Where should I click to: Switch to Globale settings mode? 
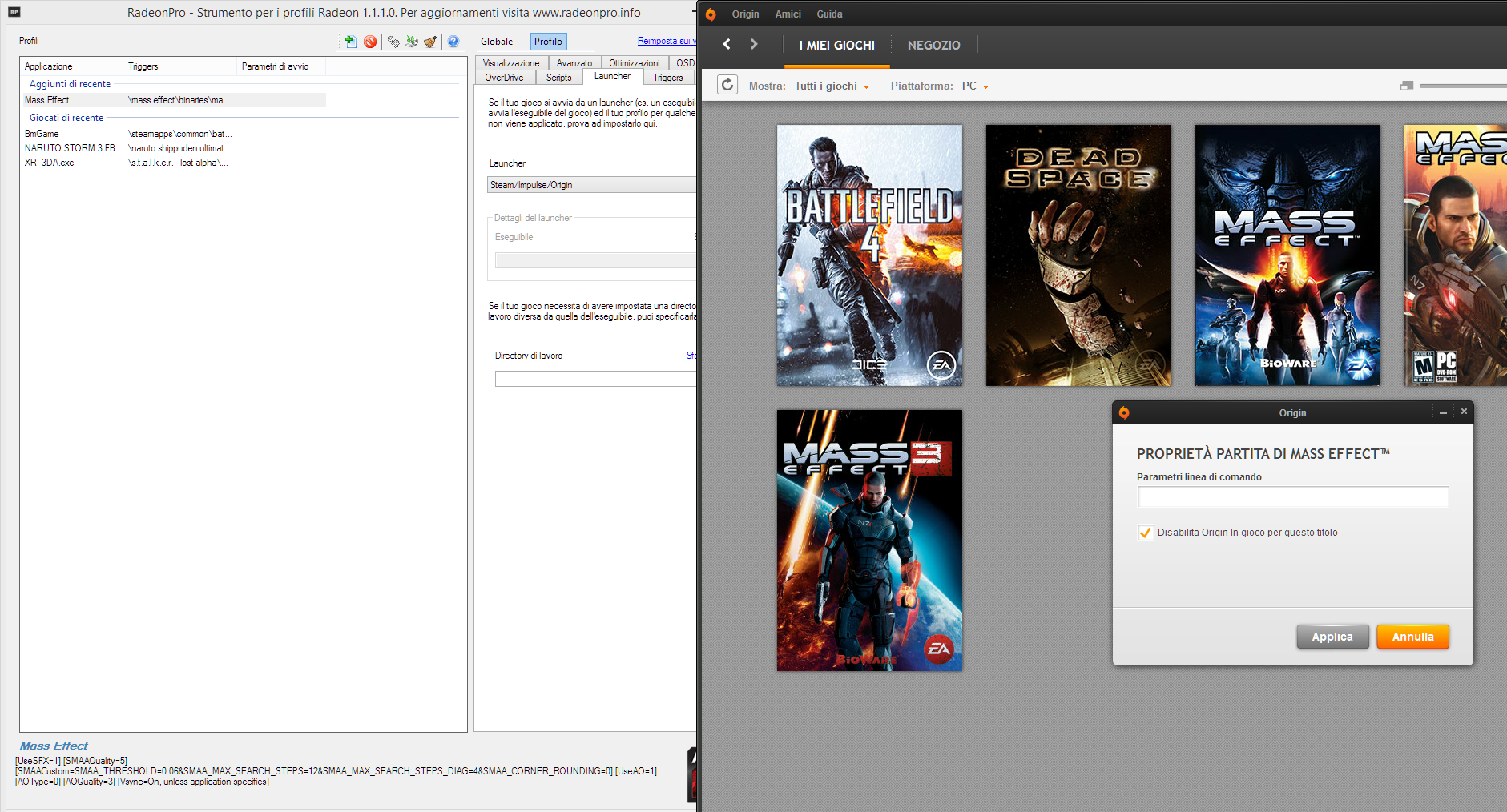click(x=497, y=42)
